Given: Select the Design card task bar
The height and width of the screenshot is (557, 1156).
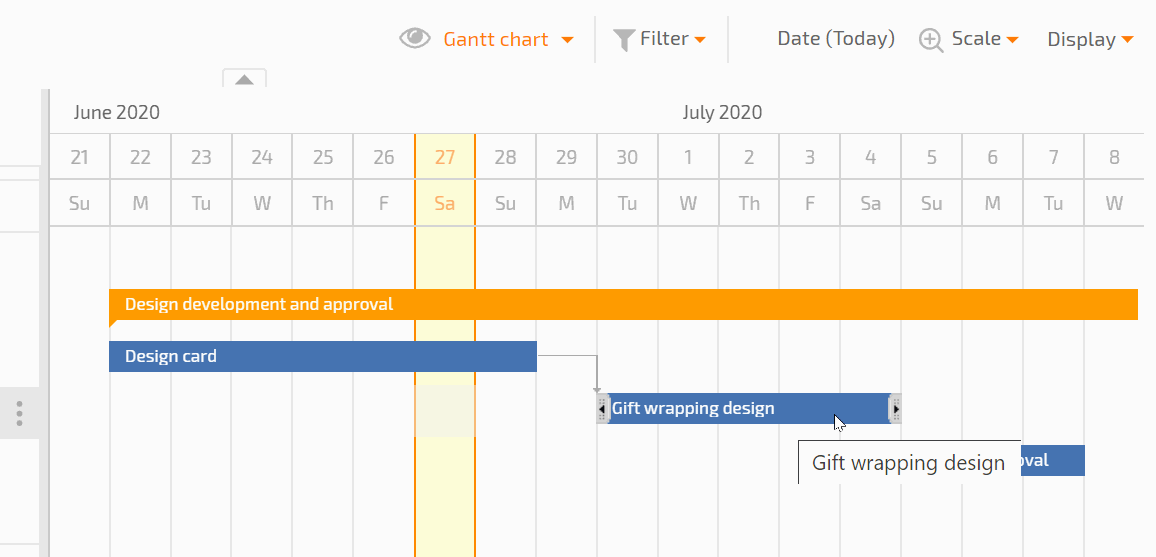Looking at the screenshot, I should pyautogui.click(x=323, y=357).
